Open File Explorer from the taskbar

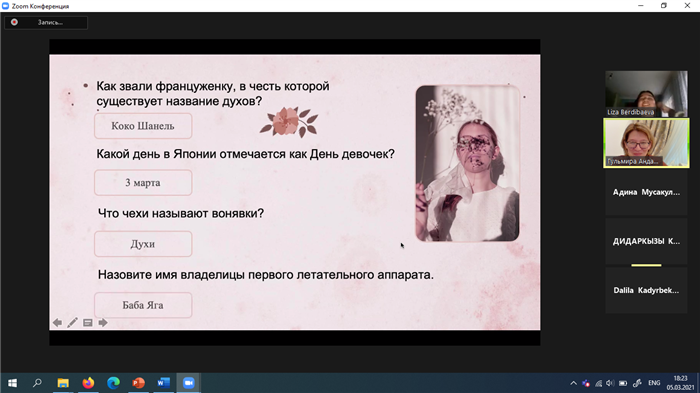click(x=63, y=383)
